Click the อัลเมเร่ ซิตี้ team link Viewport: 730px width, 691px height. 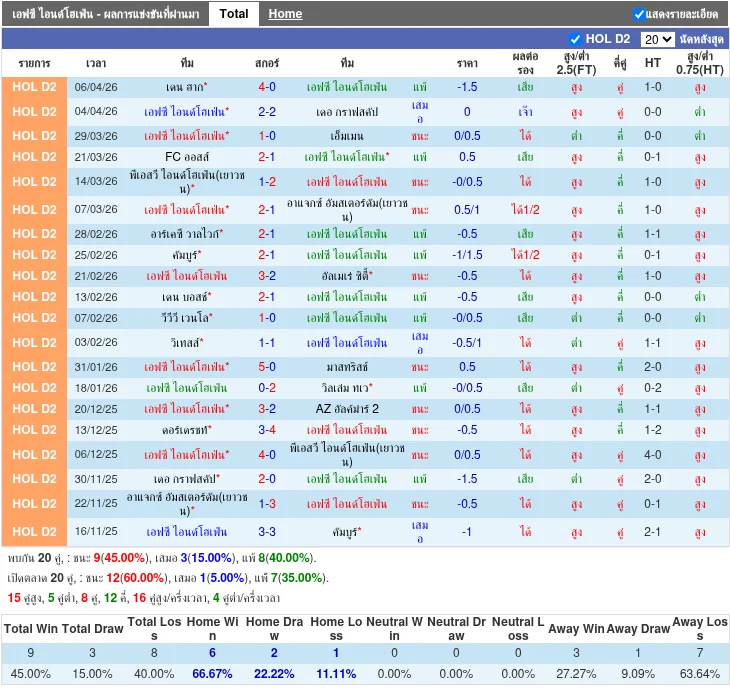[x=344, y=276]
